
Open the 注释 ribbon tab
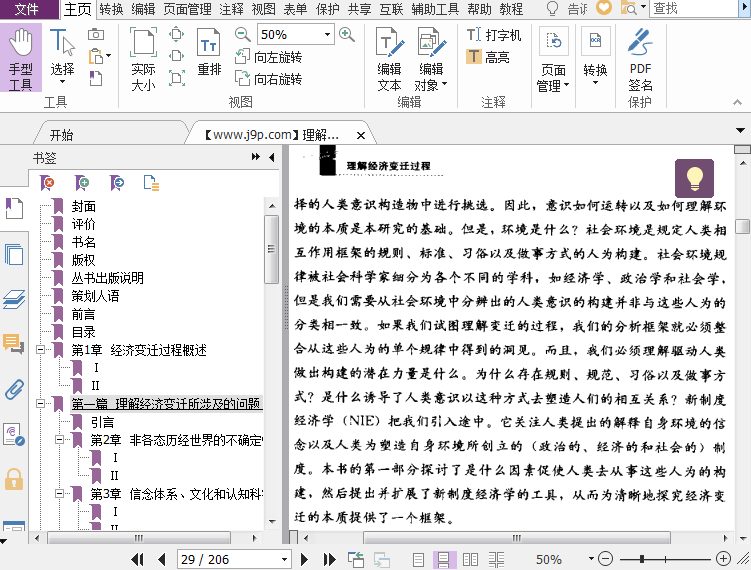[x=231, y=9]
